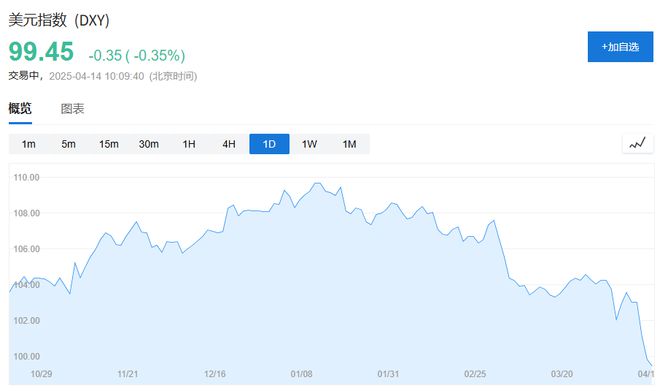Switch to the 概览 tab
Screen dimensions: 660x391
click(20, 109)
